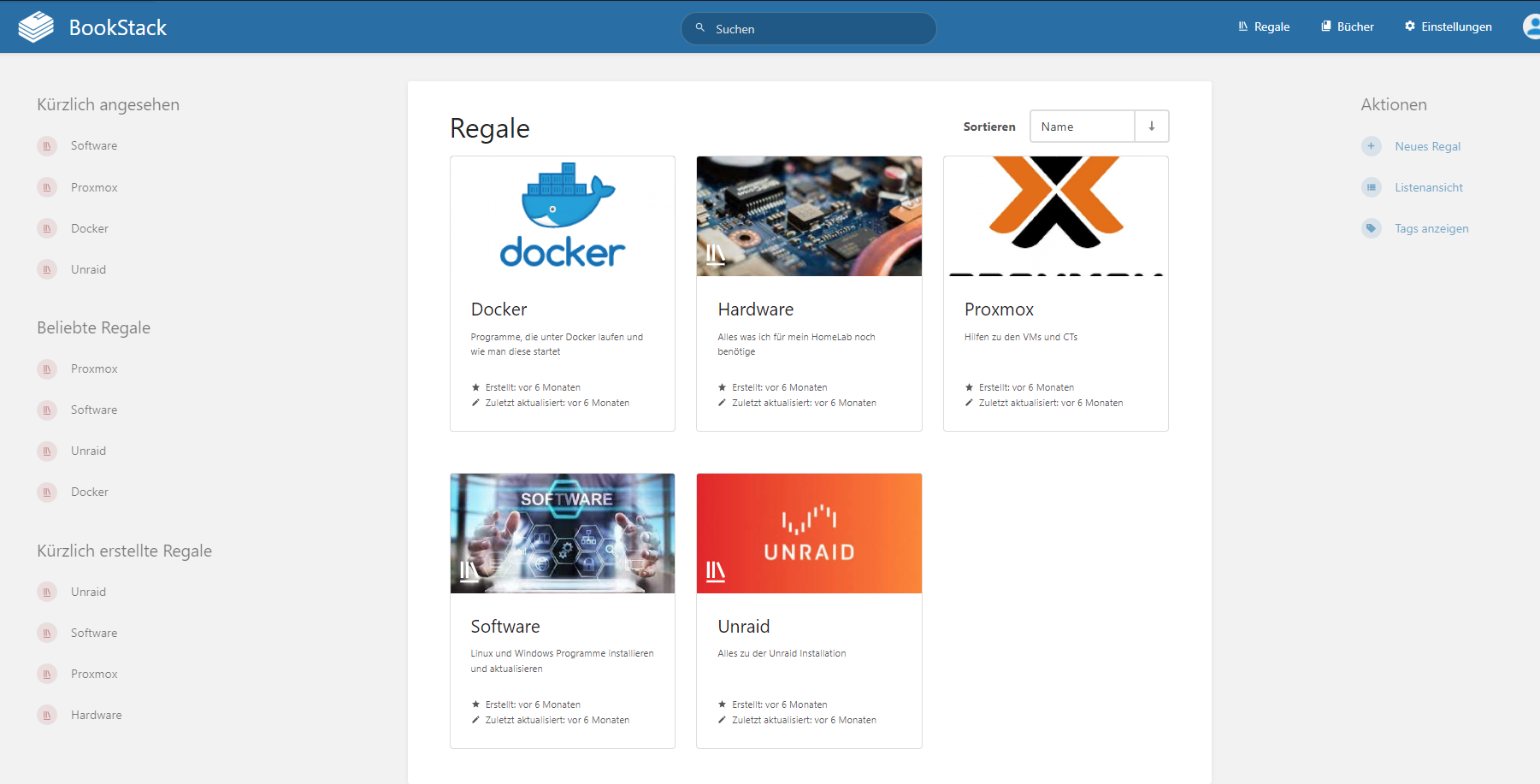Open the user profile avatar menu
This screenshot has height=784, width=1540.
(1532, 27)
